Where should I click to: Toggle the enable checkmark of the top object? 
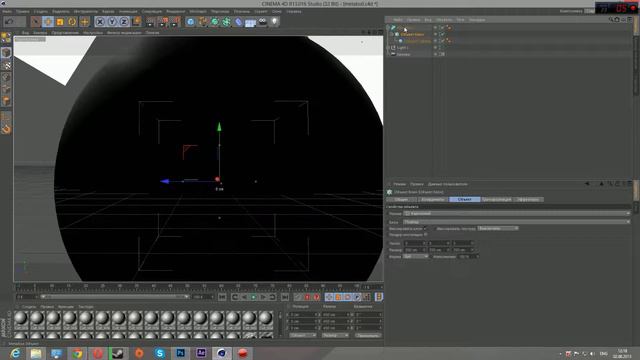point(442,27)
